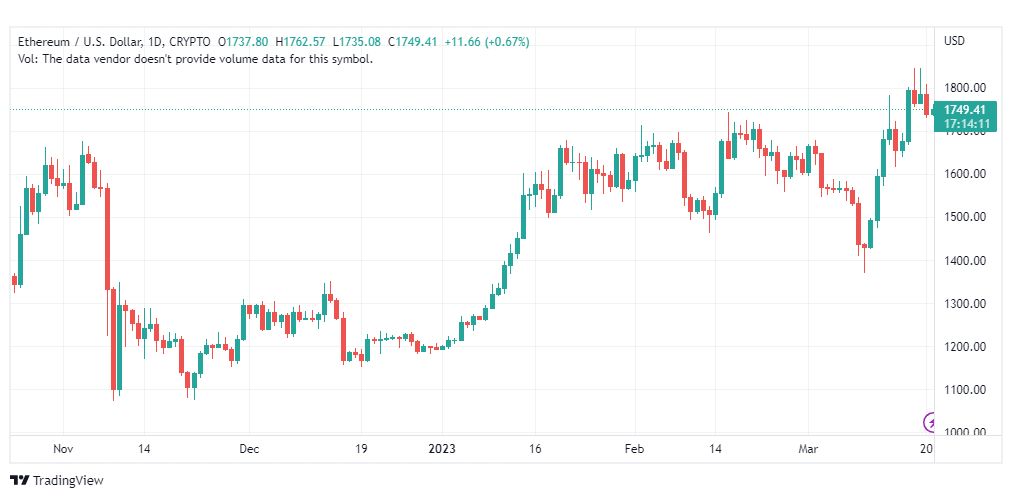1012x498 pixels.
Task: Click the 1200.00 price axis label
Action: pyautogui.click(x=964, y=346)
